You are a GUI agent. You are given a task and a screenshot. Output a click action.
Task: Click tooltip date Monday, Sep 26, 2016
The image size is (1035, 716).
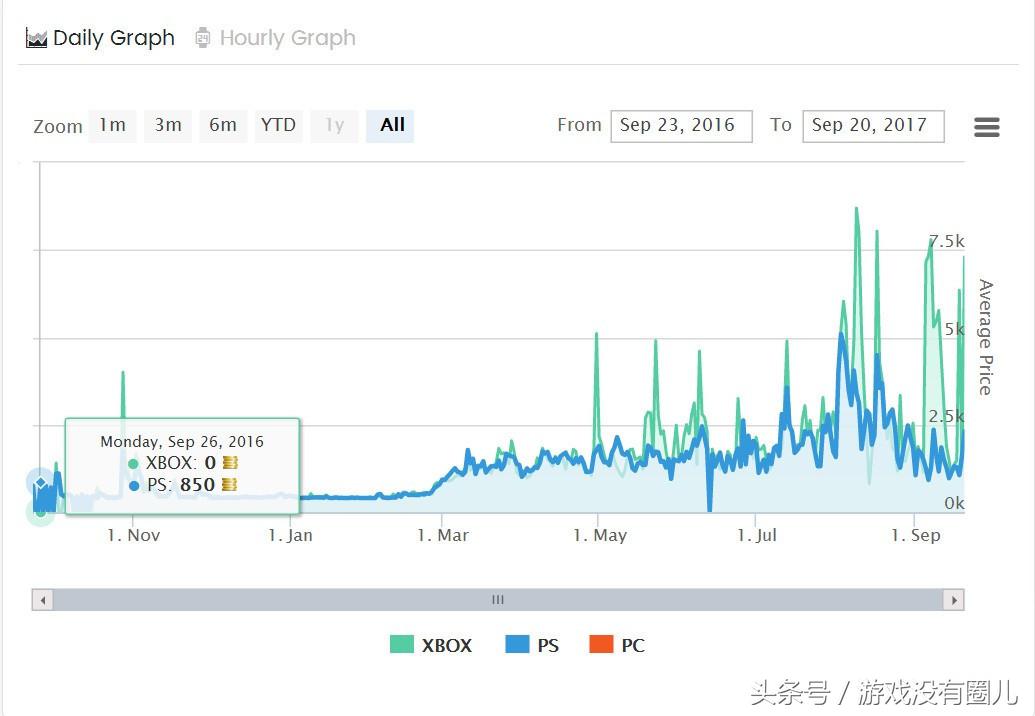[x=182, y=441]
